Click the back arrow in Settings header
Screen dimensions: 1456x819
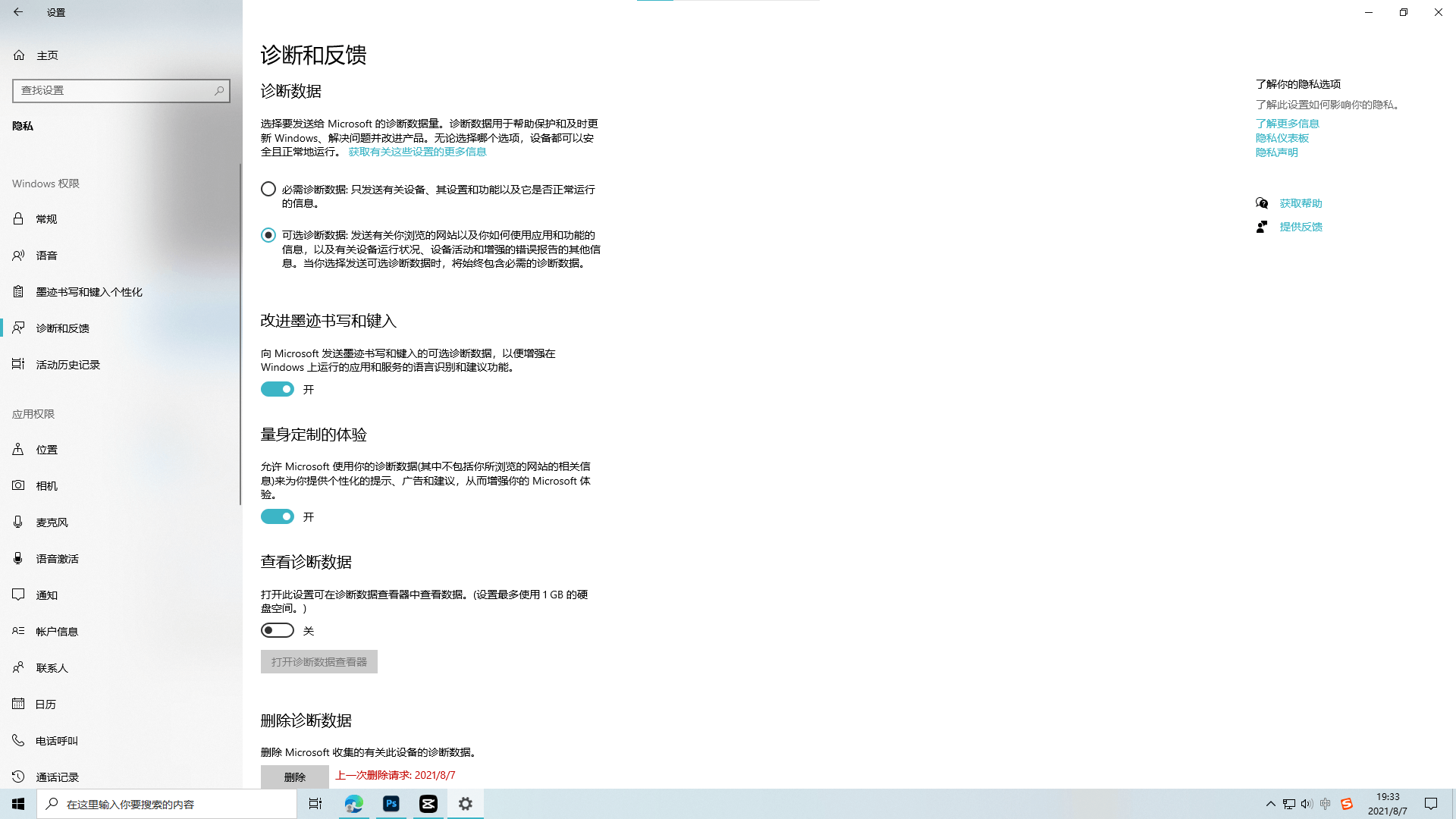(x=18, y=12)
